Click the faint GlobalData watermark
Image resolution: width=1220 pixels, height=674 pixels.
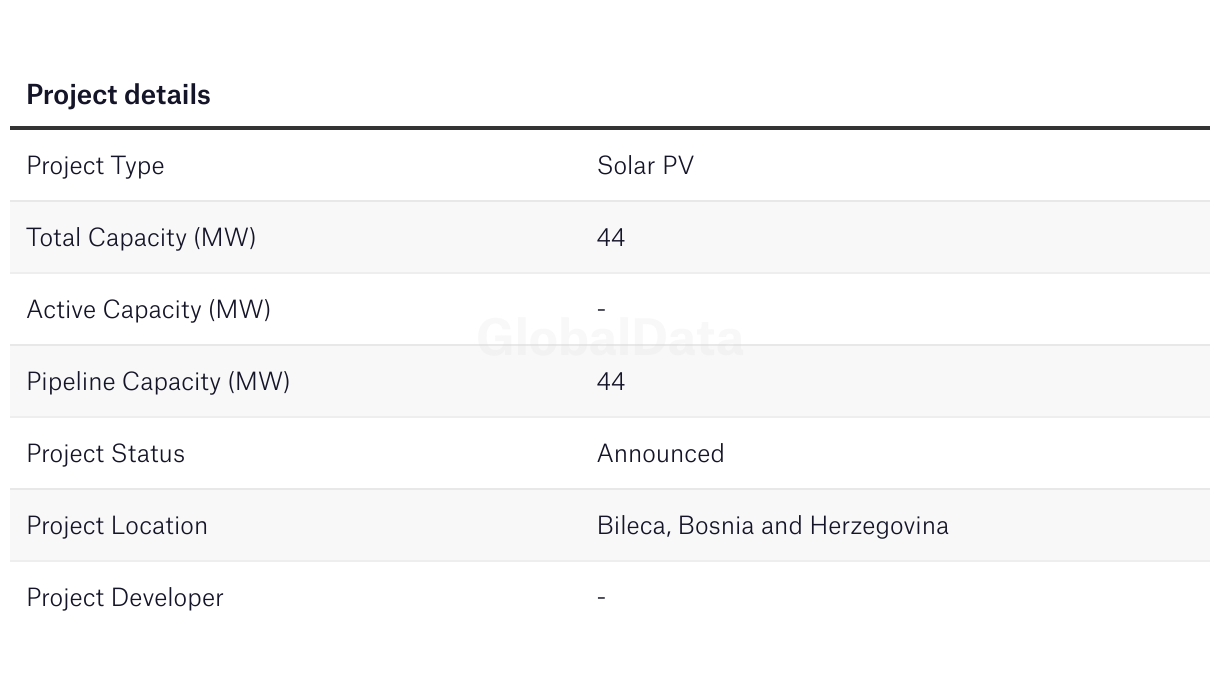(610, 339)
